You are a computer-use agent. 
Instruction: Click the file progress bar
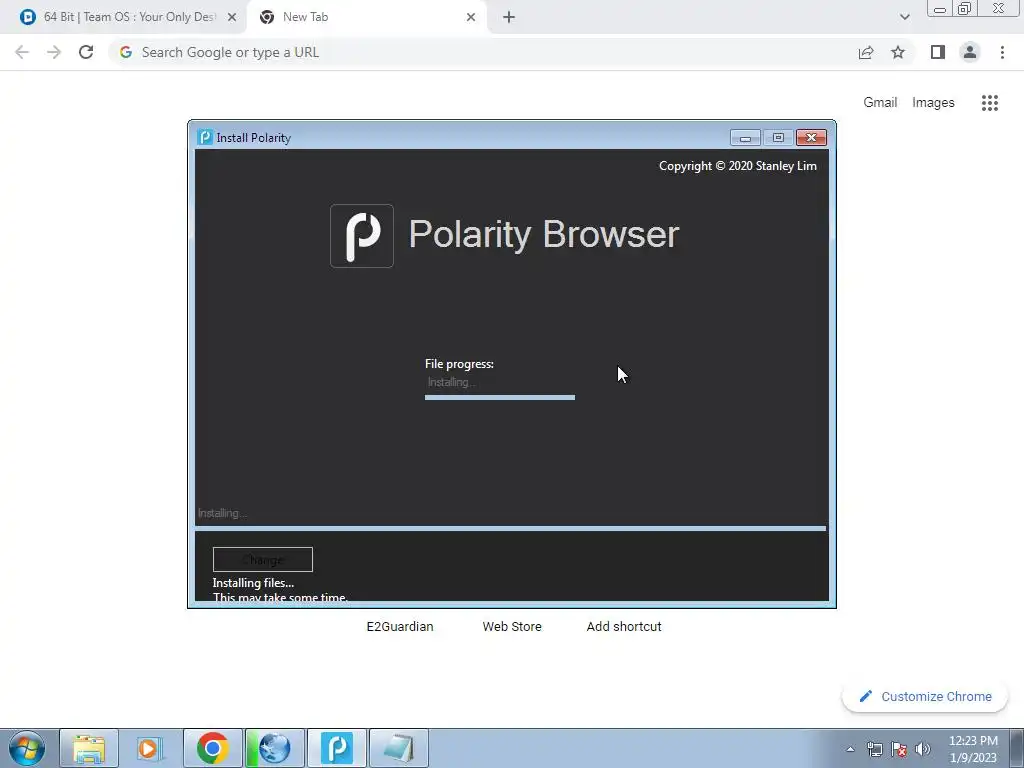click(500, 397)
